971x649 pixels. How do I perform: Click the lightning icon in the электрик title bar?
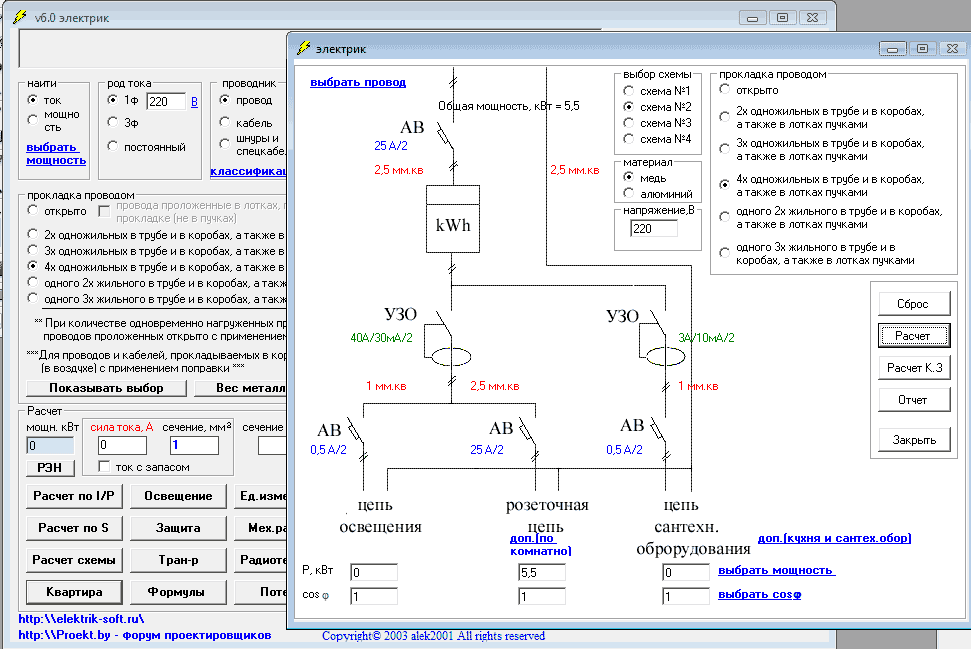(x=303, y=47)
